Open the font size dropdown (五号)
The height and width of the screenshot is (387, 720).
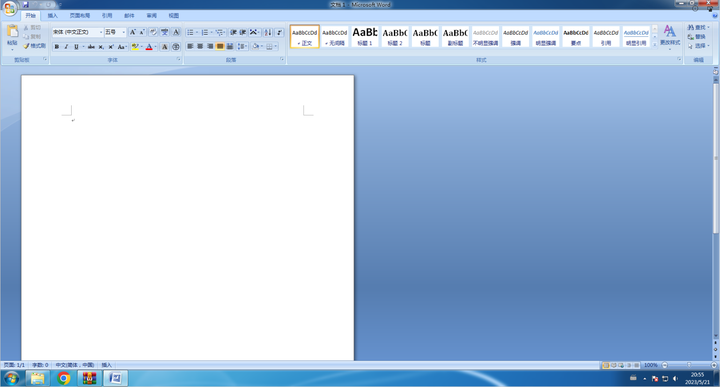point(123,32)
